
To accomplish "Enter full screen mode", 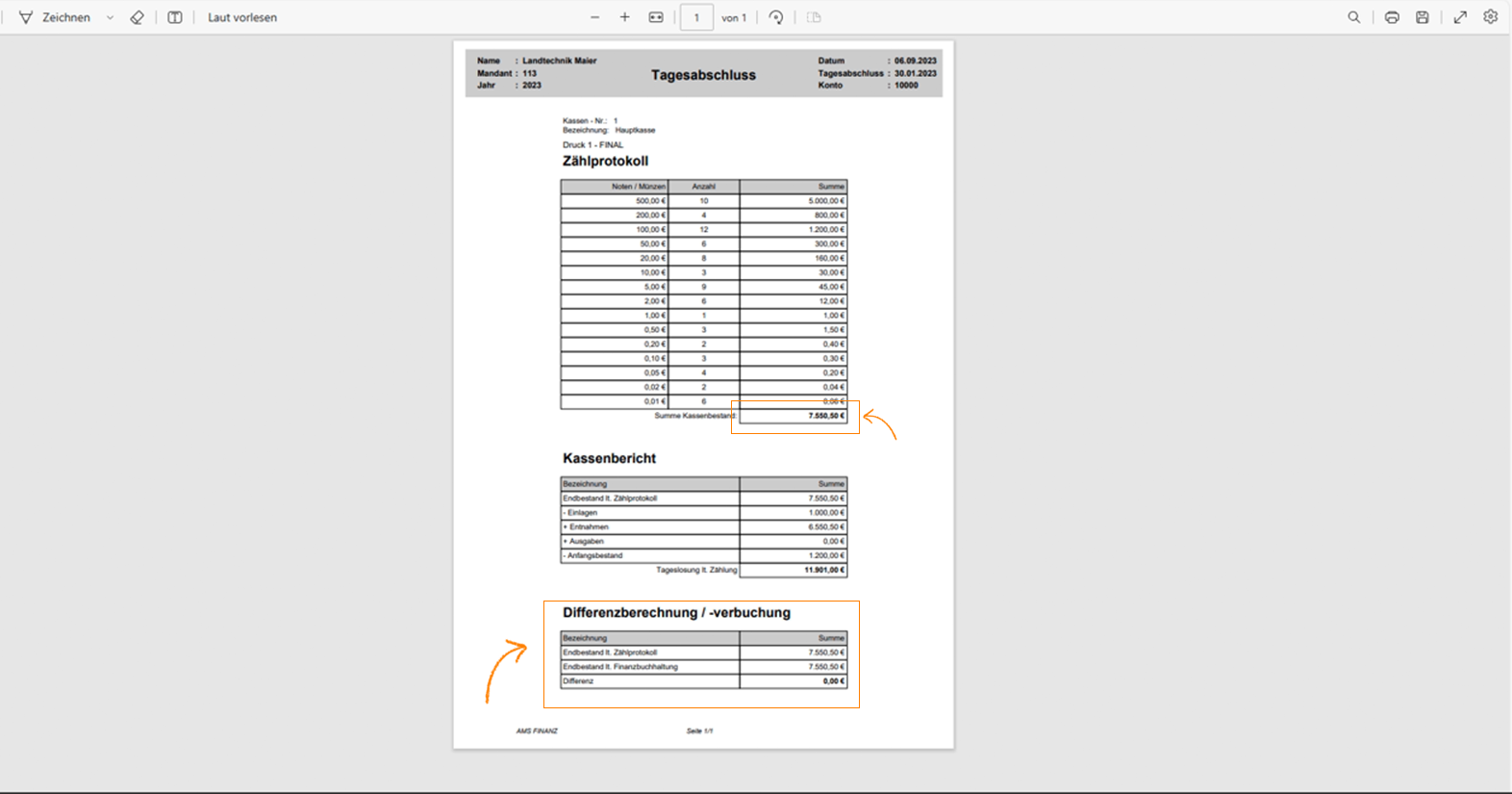I will (1460, 17).
